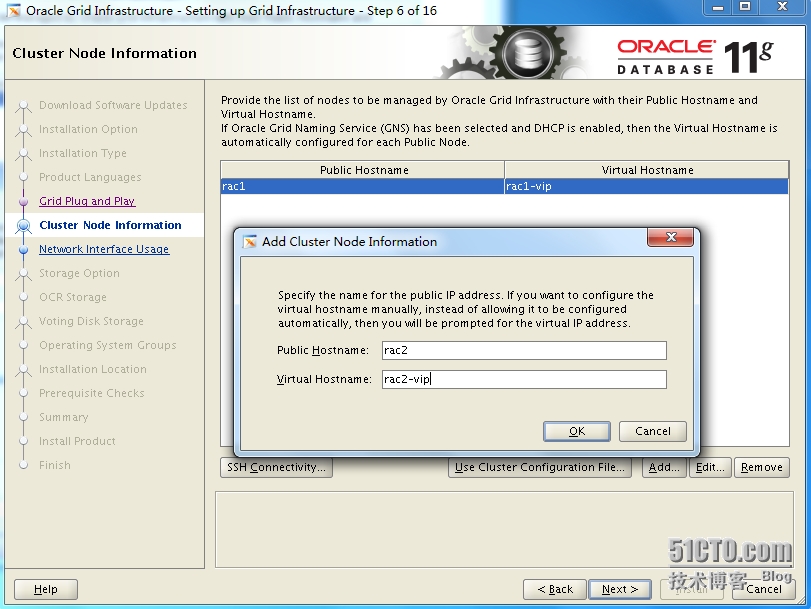Click OK in Add Cluster Node dialog
The height and width of the screenshot is (609, 811).
click(577, 431)
